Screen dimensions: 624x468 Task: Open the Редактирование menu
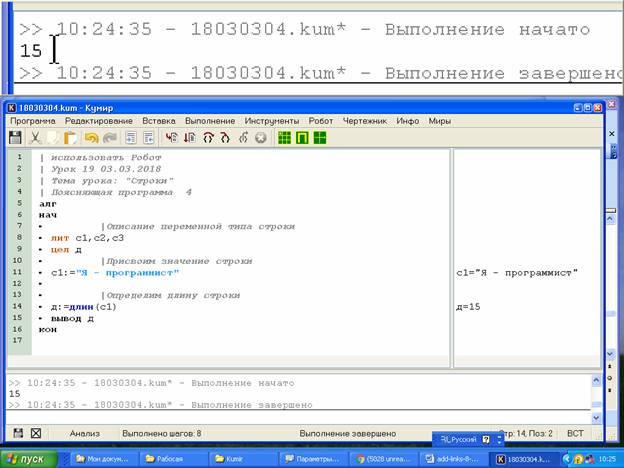[x=99, y=121]
